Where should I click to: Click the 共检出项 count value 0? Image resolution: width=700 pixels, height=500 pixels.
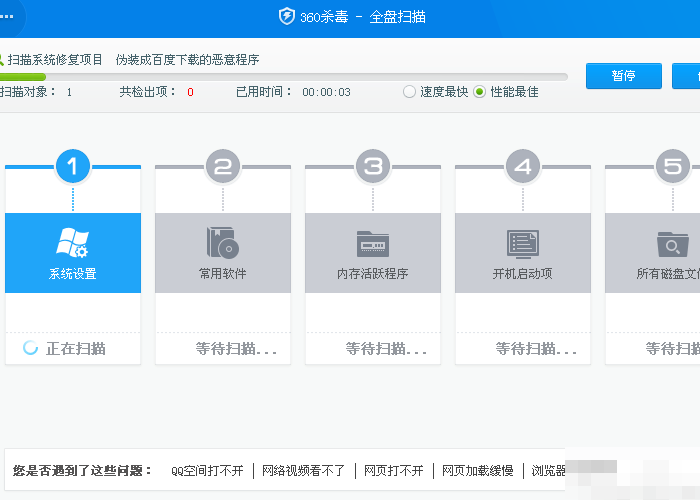click(x=190, y=92)
